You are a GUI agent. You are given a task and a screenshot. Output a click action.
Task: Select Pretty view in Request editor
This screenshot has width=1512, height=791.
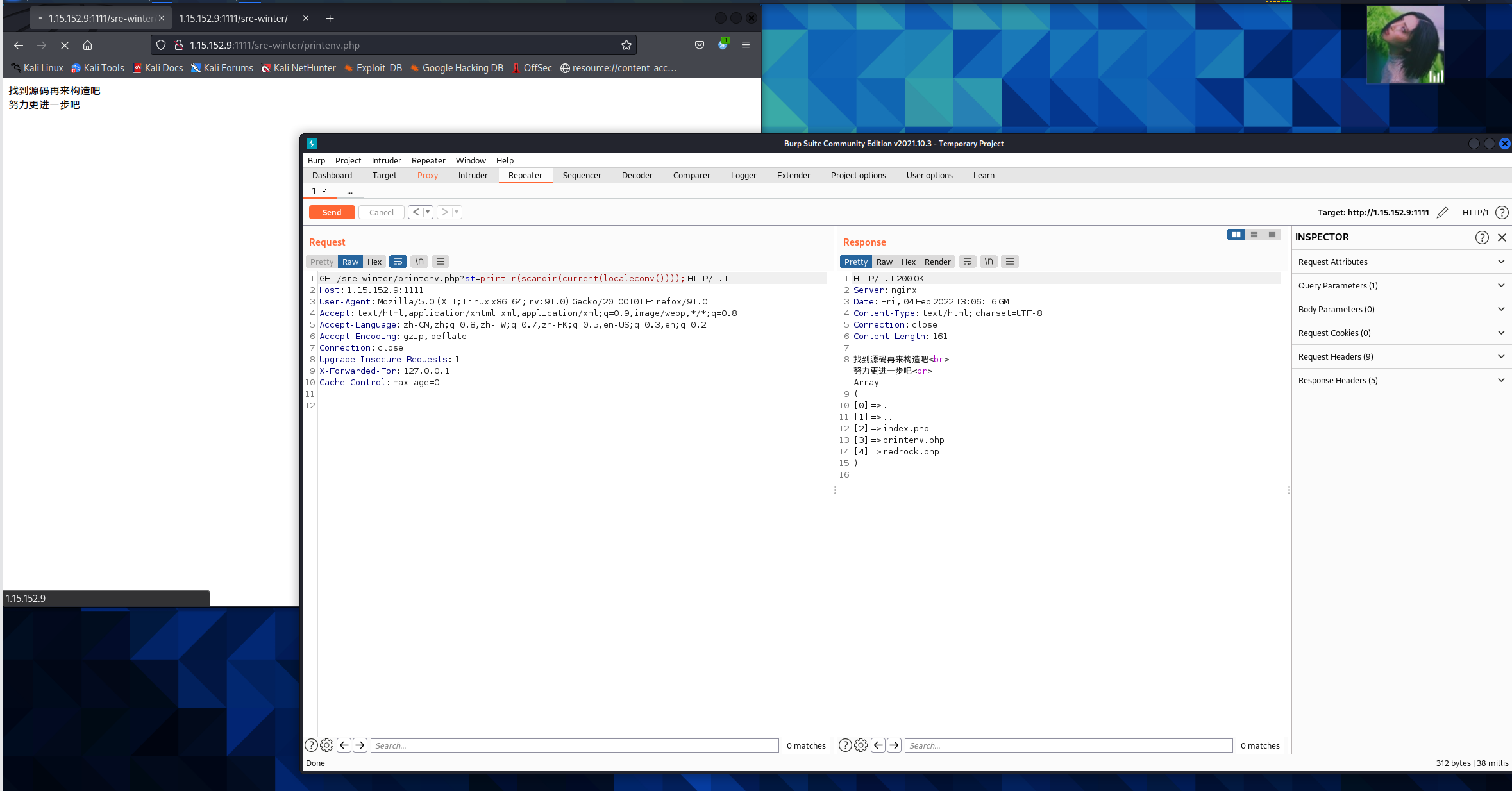pyautogui.click(x=322, y=262)
